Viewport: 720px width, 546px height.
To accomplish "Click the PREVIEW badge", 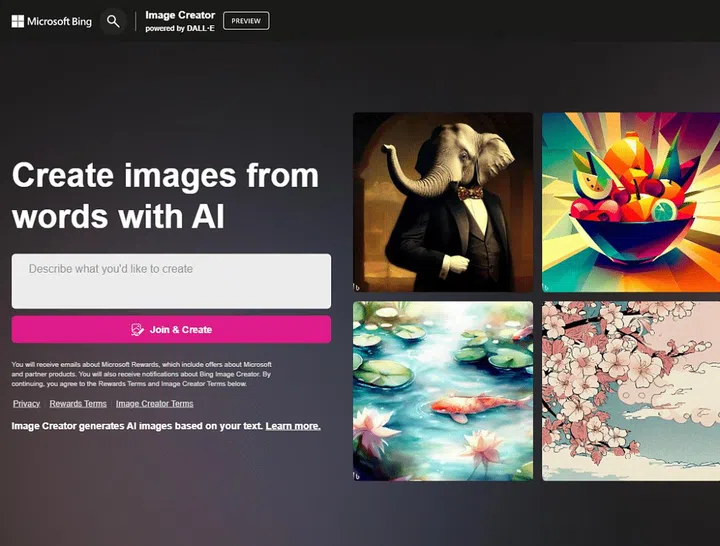I will coord(246,21).
